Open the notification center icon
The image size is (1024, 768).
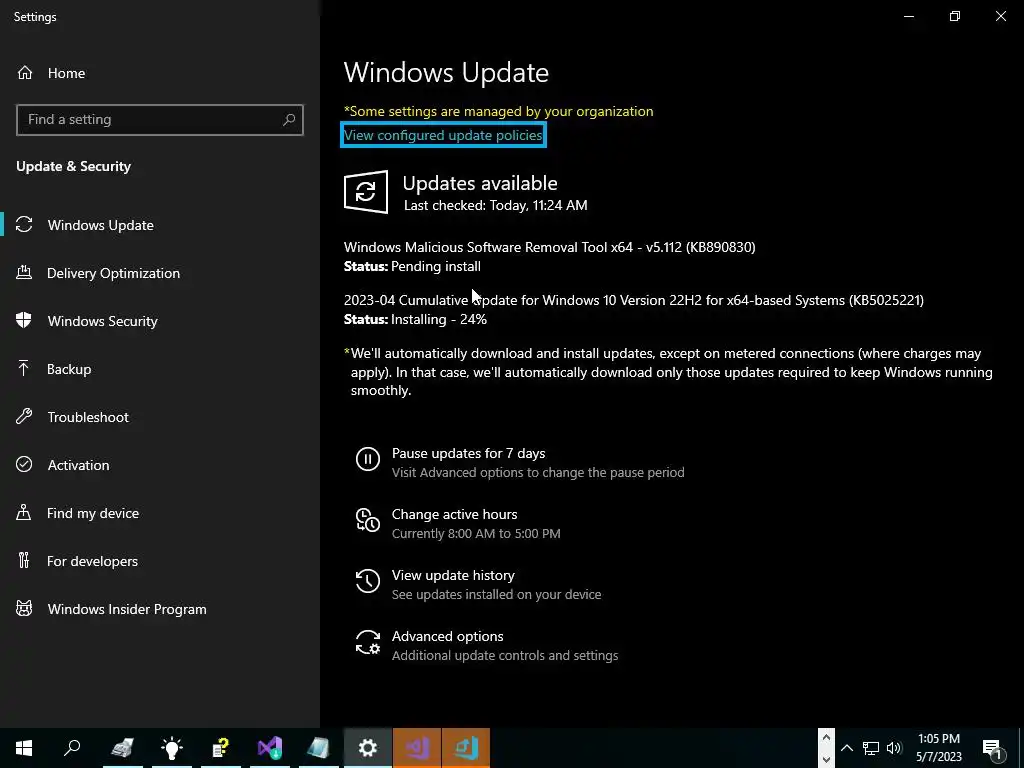(x=992, y=748)
